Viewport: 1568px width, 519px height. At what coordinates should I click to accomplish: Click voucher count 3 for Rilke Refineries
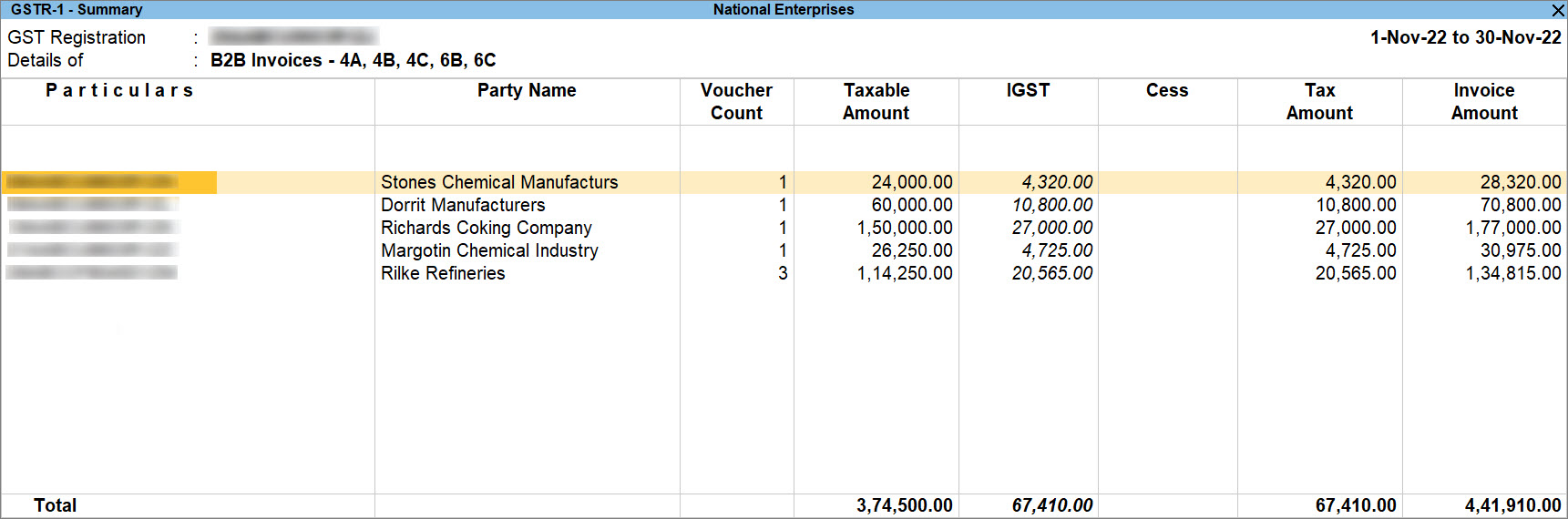click(783, 273)
